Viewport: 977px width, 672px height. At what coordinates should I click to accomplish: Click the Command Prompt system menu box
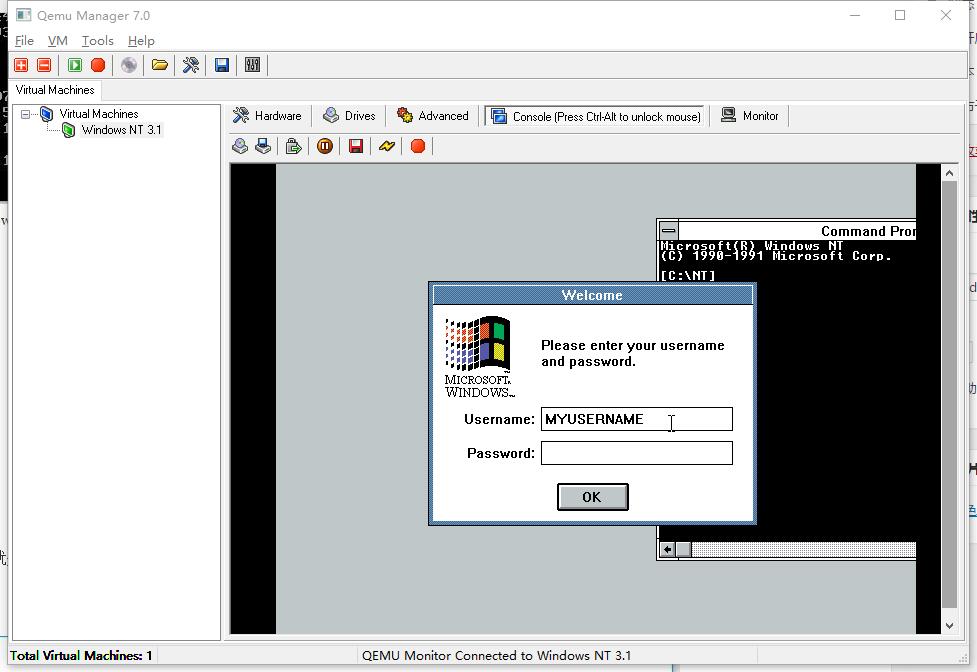[x=669, y=230]
